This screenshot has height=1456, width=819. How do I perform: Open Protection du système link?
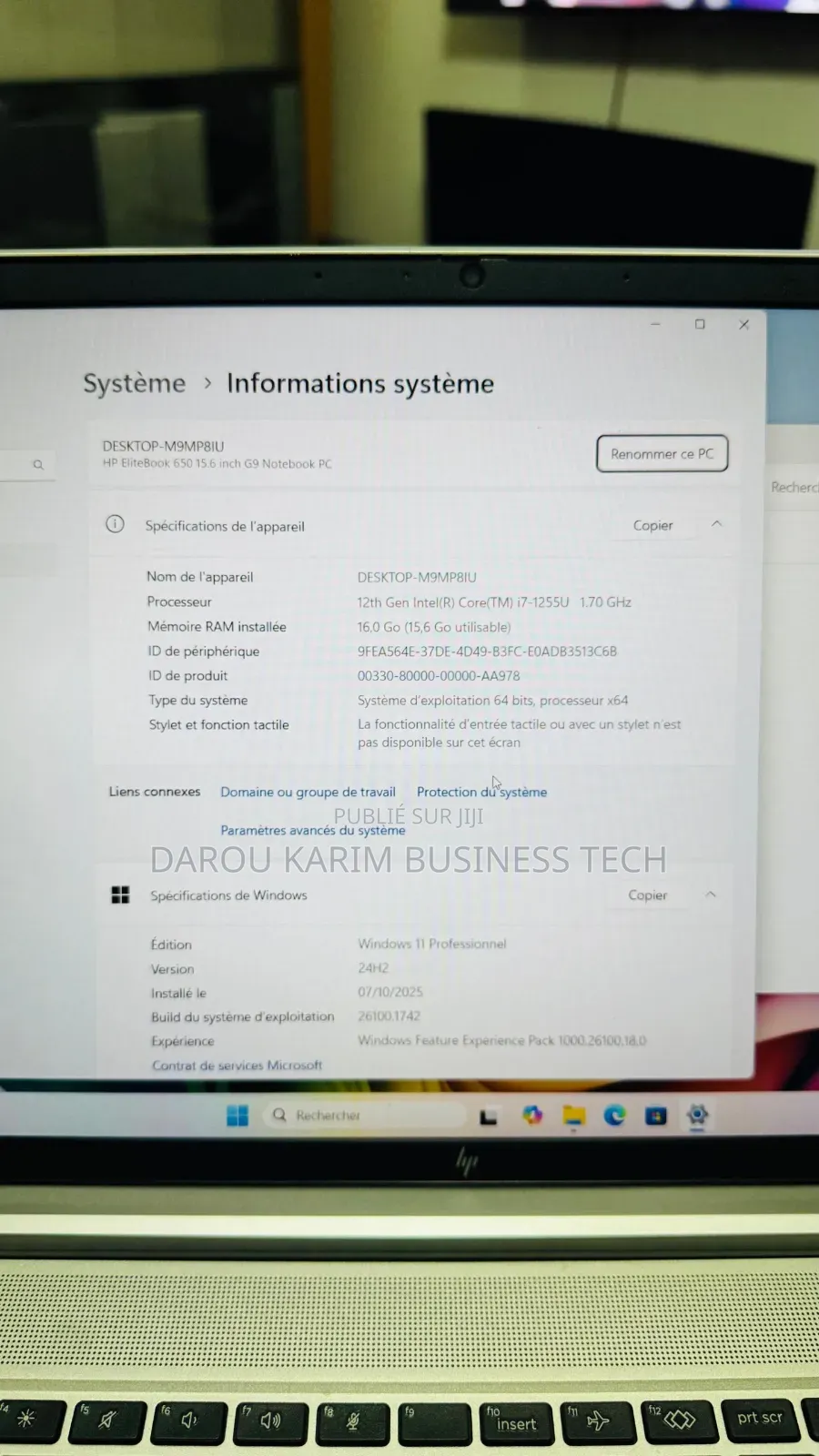tap(481, 792)
